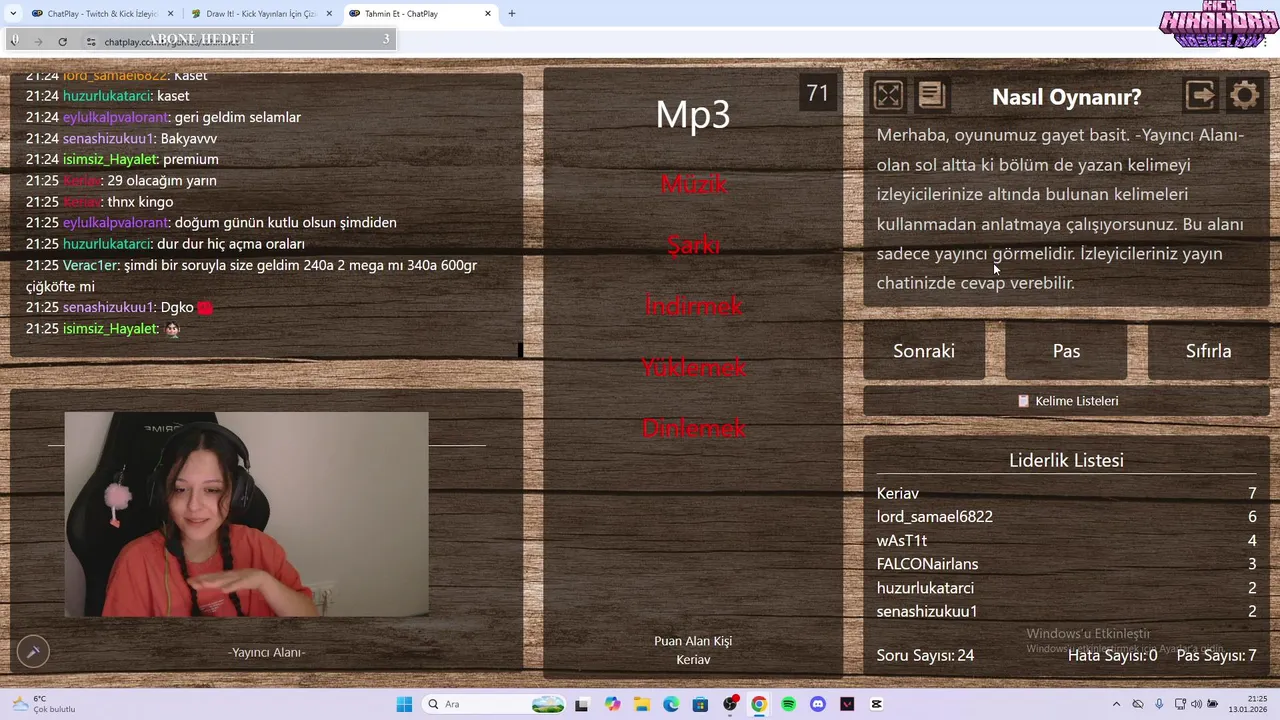
Task: Launch Copilot from the taskbar
Action: point(611,704)
